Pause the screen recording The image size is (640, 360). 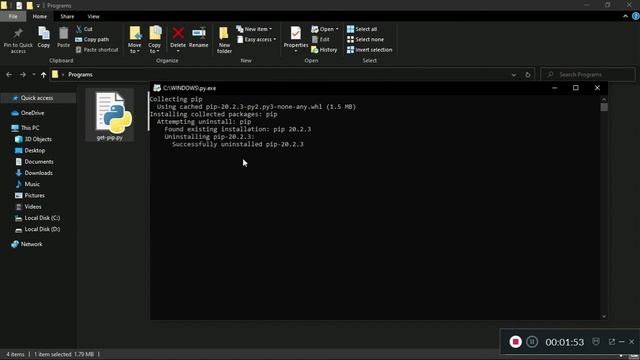click(532, 342)
